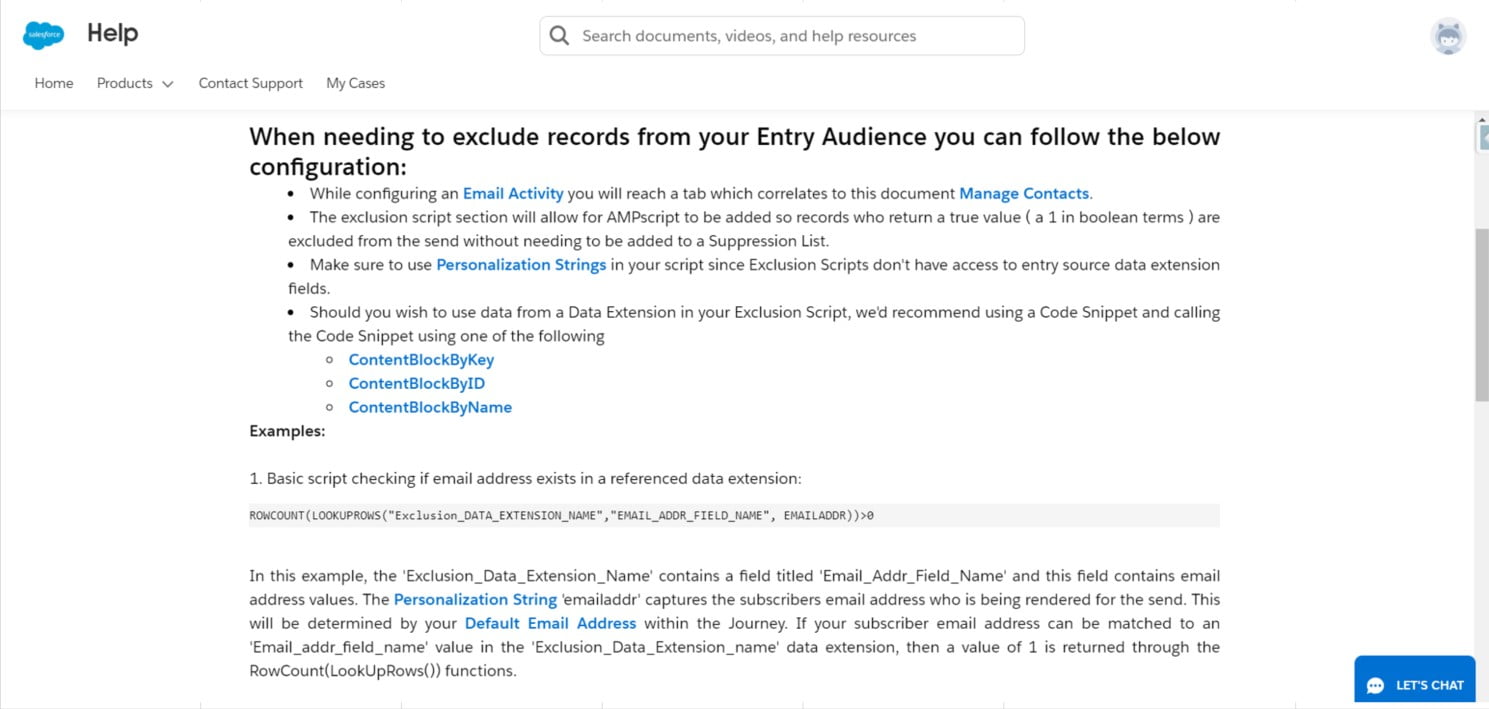Navigate to My Cases
1489x709 pixels.
(x=355, y=83)
